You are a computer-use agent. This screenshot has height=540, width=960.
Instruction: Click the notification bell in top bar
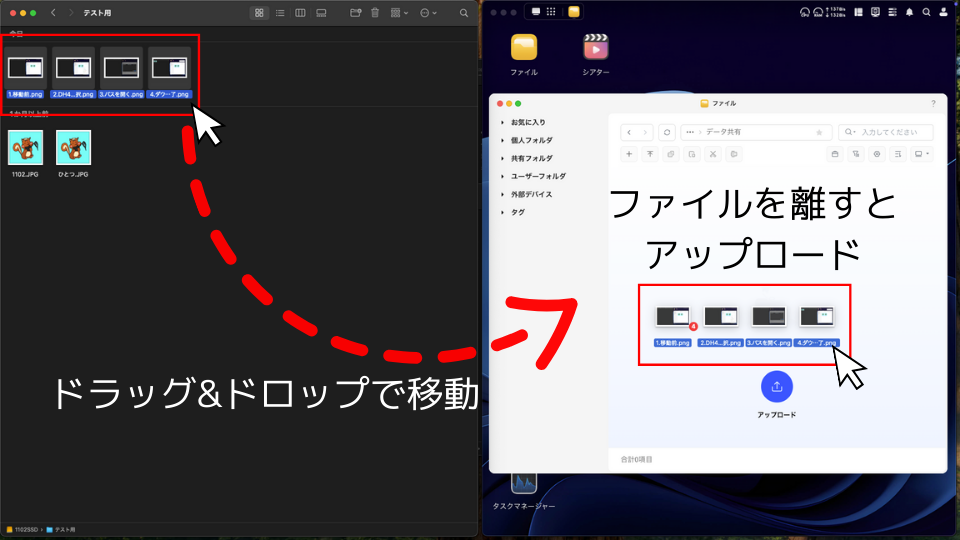click(909, 12)
